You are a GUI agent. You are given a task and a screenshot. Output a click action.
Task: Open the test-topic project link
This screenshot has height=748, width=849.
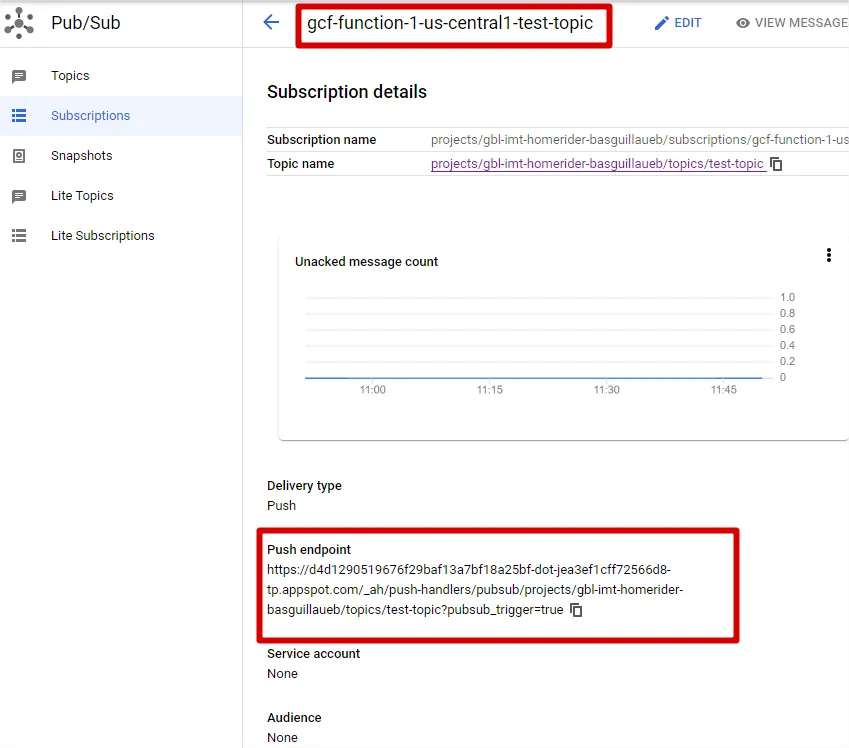597,164
